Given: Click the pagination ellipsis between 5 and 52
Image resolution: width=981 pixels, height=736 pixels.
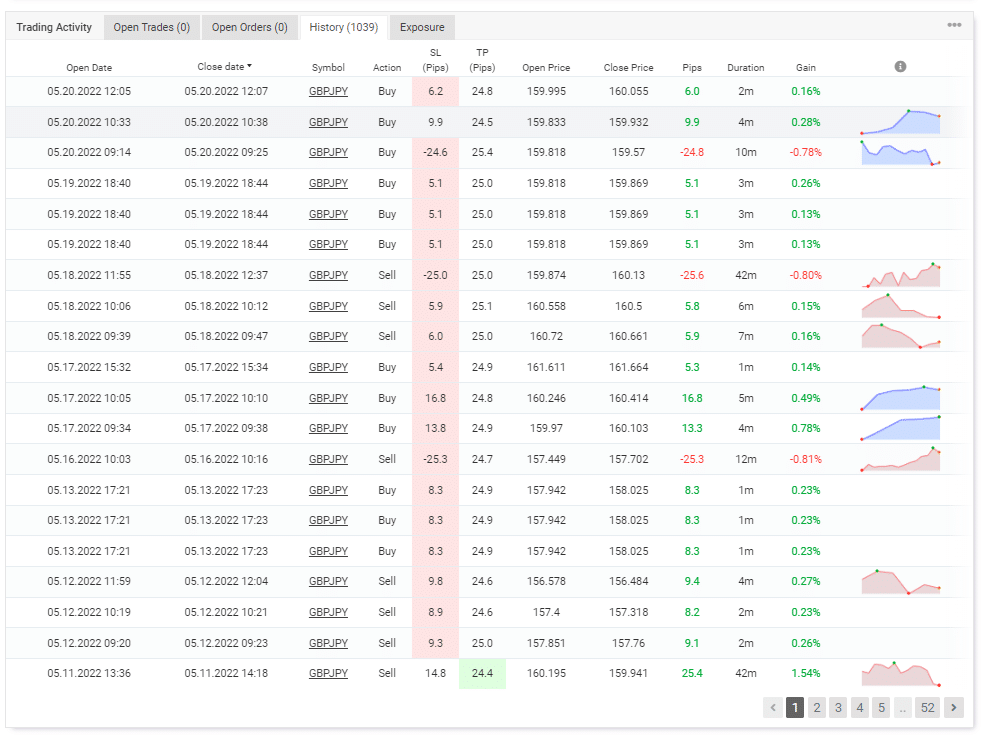Looking at the screenshot, I should [902, 707].
